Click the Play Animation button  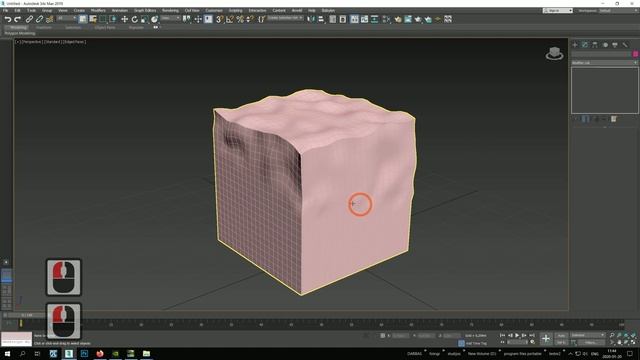517,336
